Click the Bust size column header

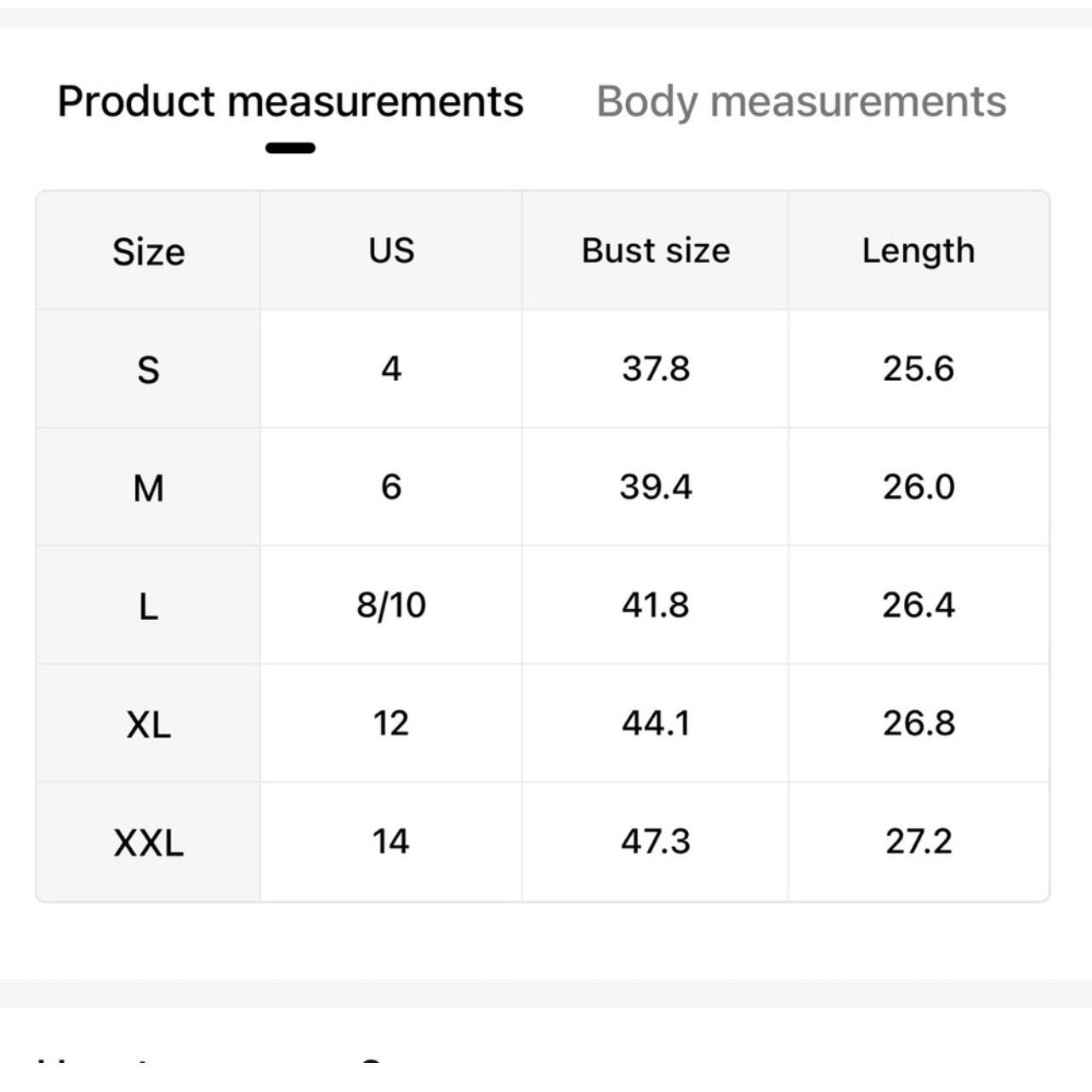pyautogui.click(x=656, y=251)
